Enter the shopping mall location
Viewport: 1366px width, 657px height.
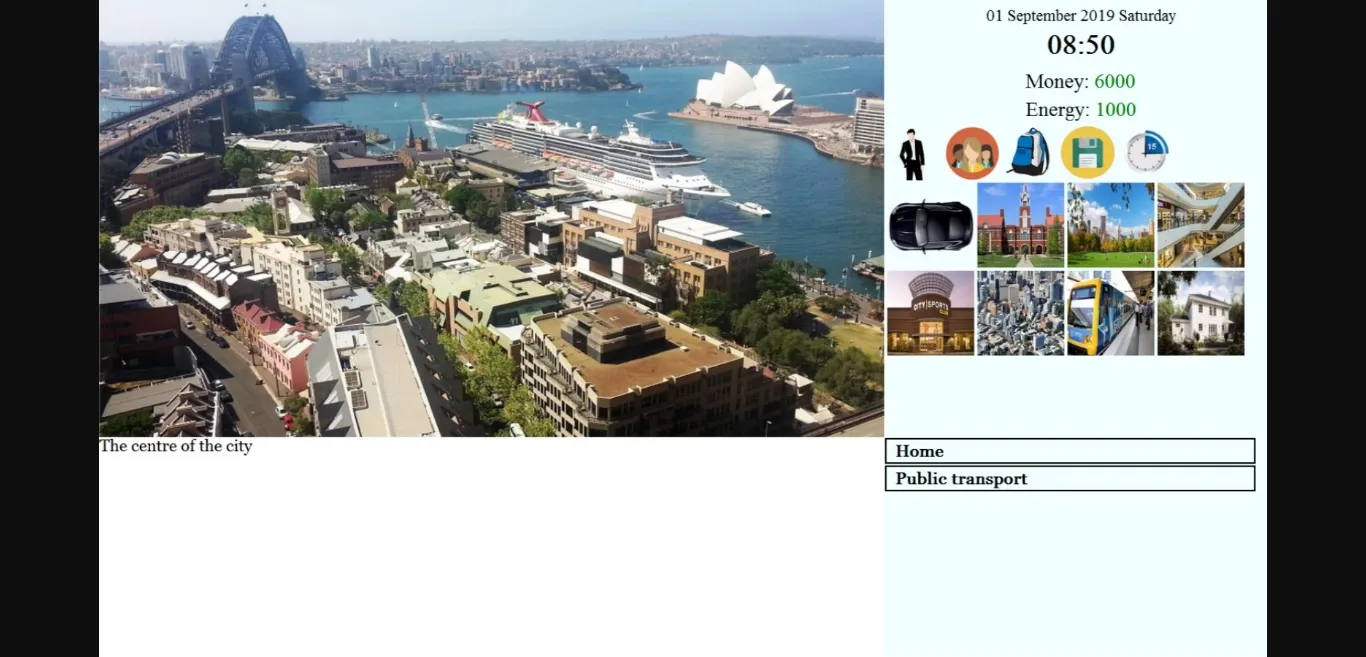click(x=1201, y=225)
